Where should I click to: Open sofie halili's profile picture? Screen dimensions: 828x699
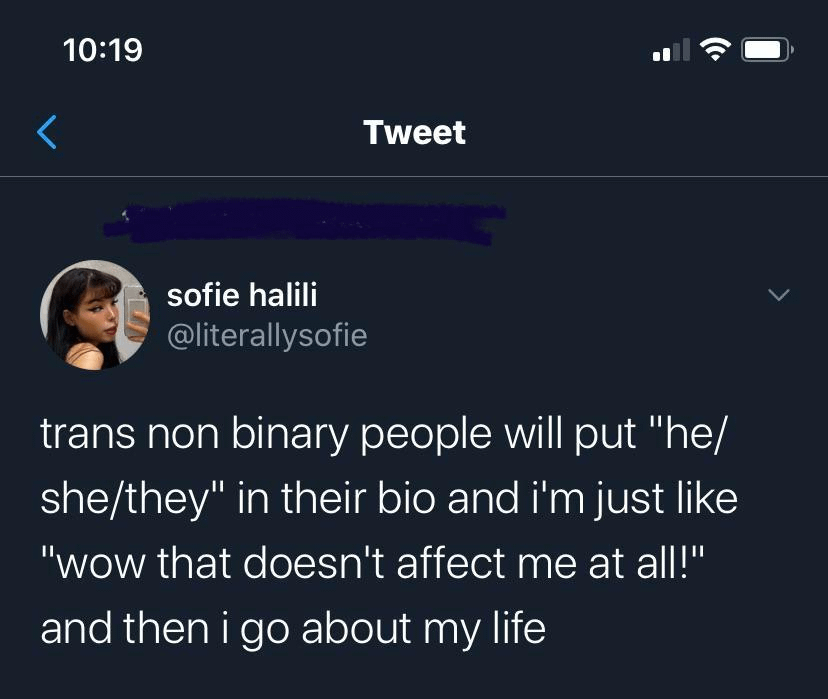pyautogui.click(x=93, y=315)
